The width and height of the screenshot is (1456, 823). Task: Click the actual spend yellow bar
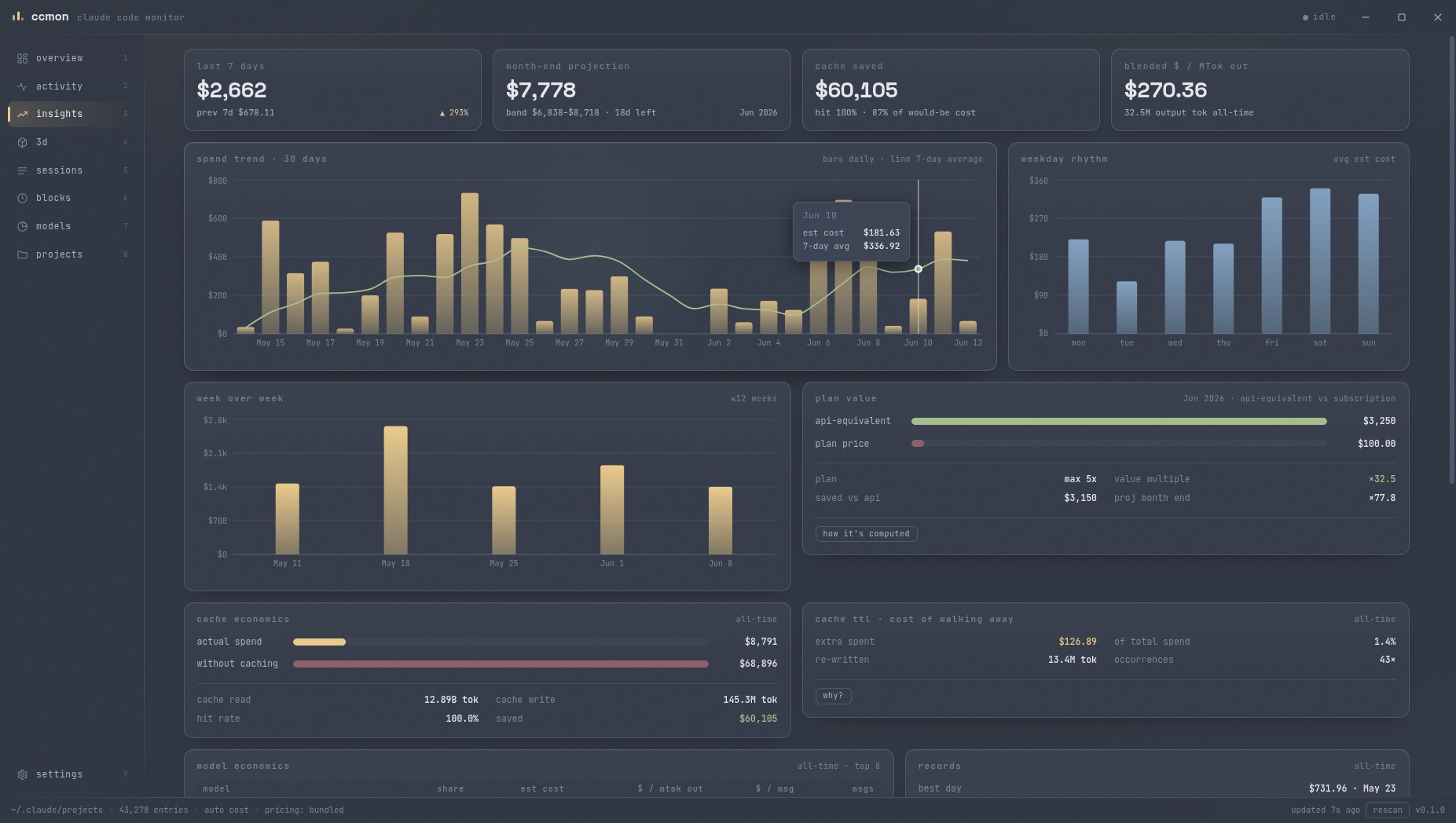coord(319,642)
